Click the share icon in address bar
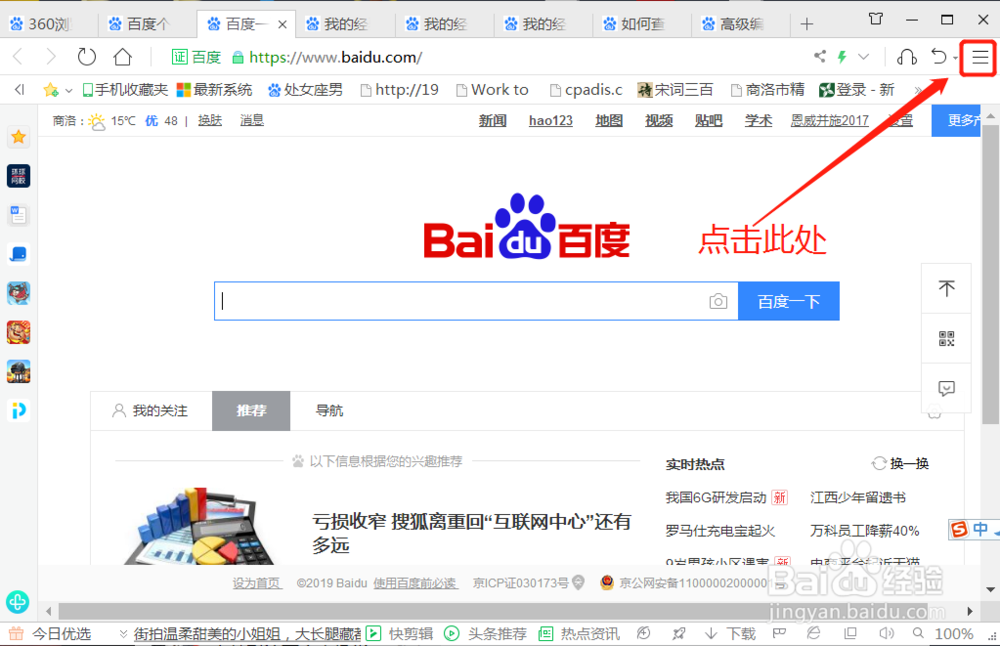 820,57
